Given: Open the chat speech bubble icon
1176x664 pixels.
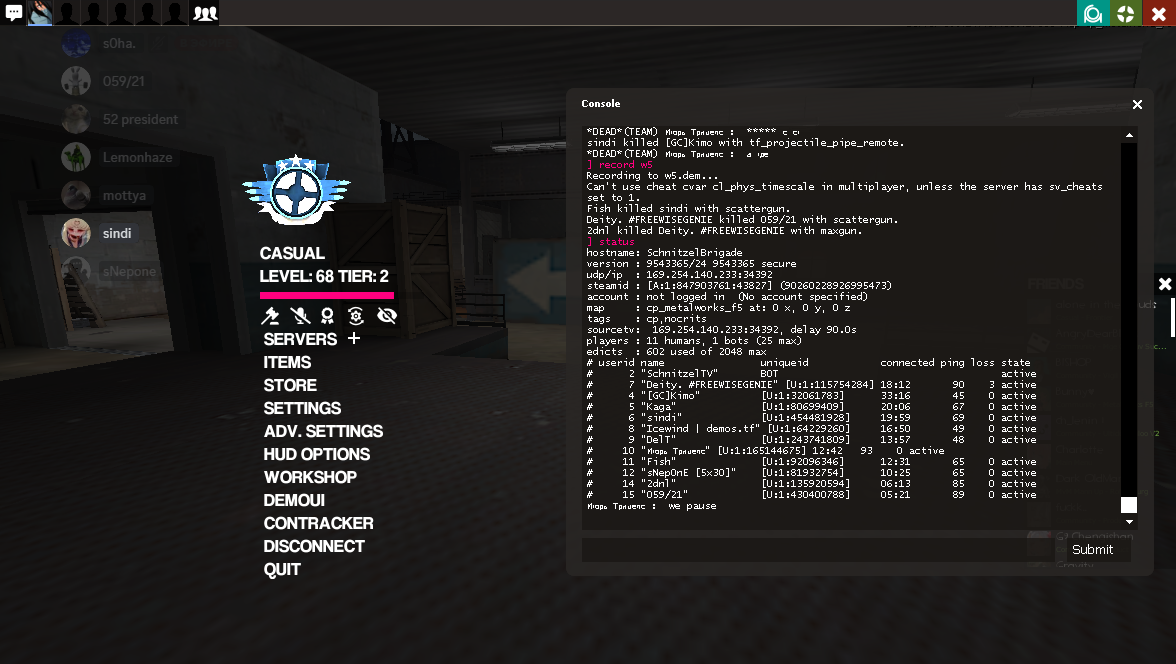Looking at the screenshot, I should click(14, 13).
